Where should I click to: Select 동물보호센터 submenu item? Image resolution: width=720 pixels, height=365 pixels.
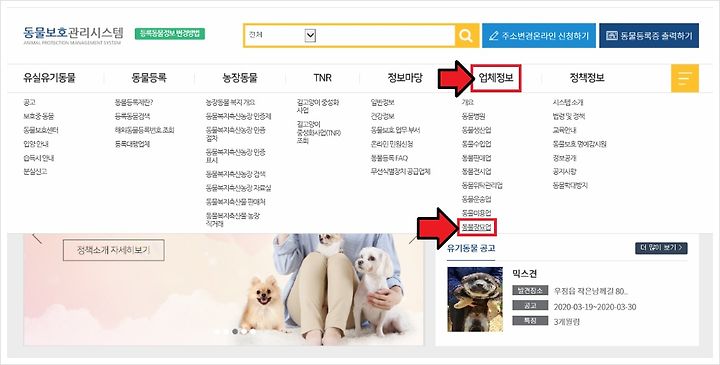[x=41, y=130]
